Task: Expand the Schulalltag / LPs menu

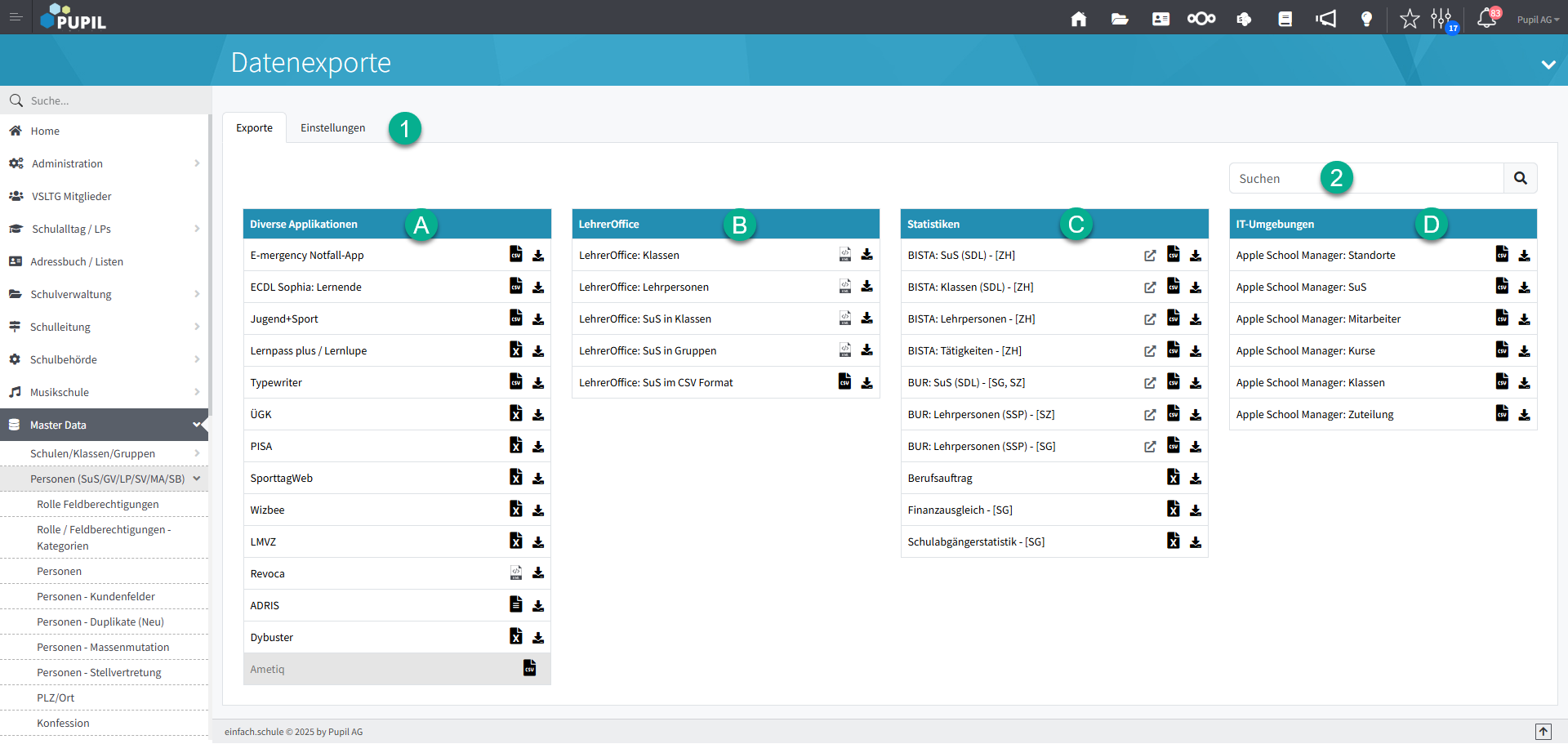Action: (104, 229)
